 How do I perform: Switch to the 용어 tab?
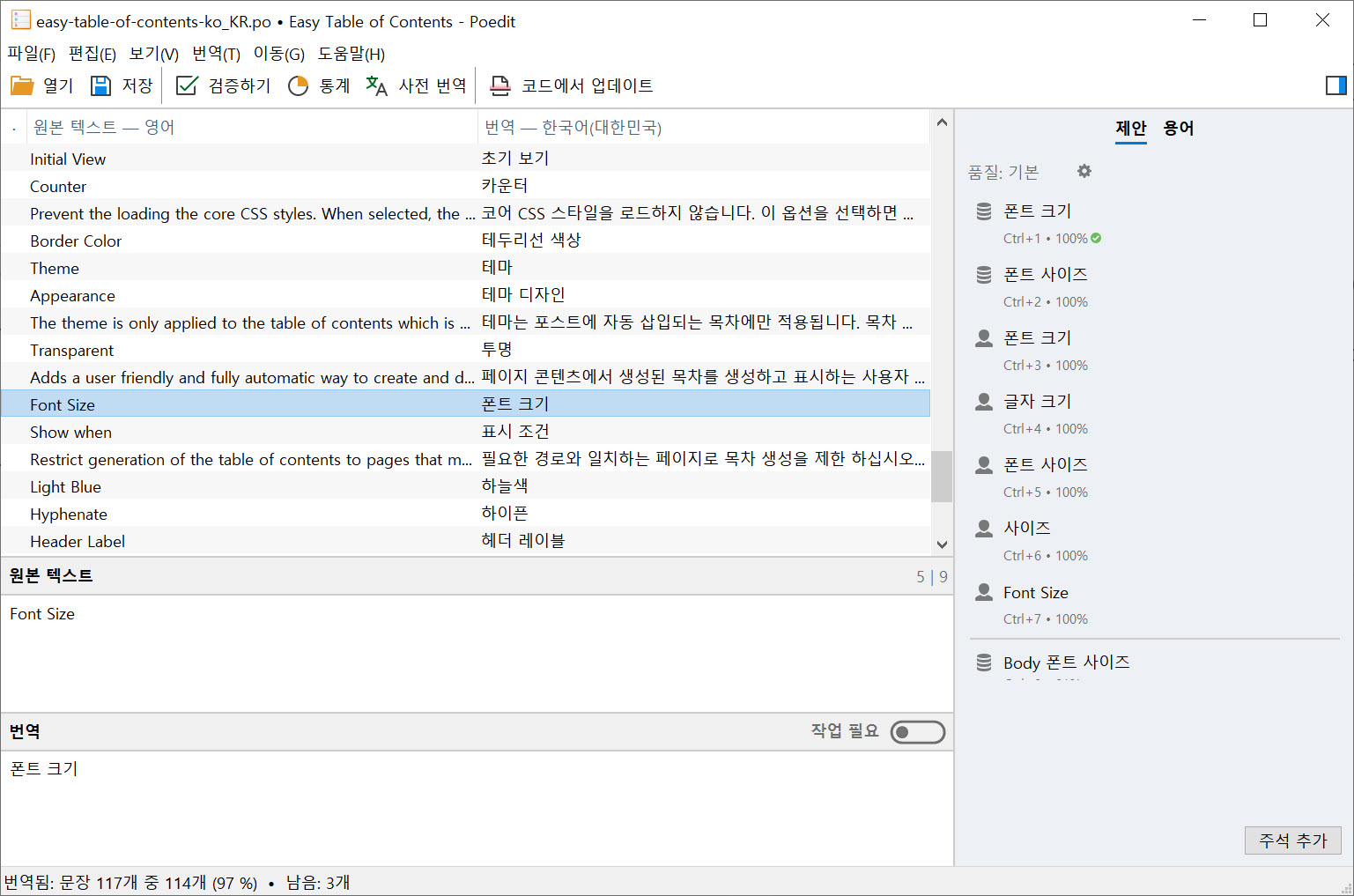(1180, 128)
